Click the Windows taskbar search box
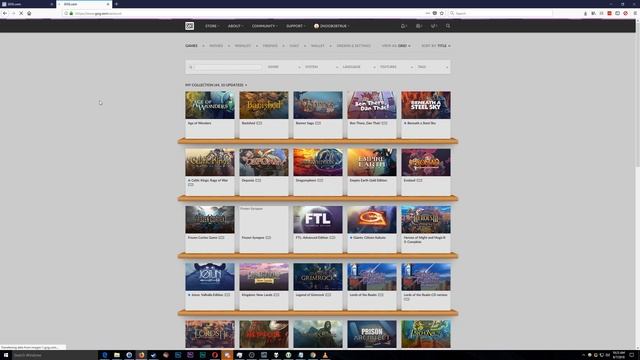The image size is (640, 360). coord(54,355)
